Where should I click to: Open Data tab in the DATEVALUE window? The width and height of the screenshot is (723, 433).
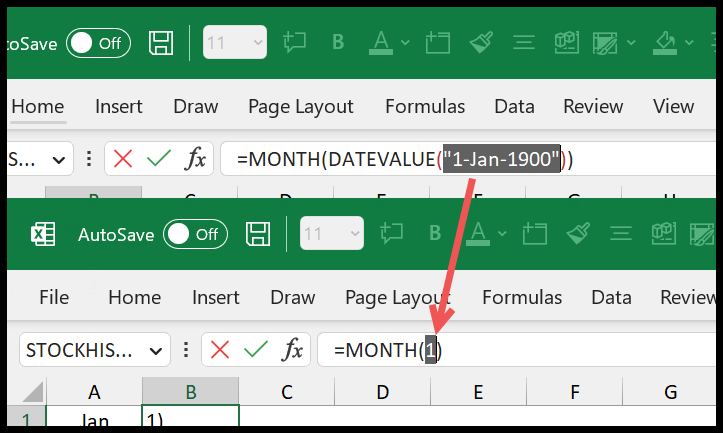514,107
